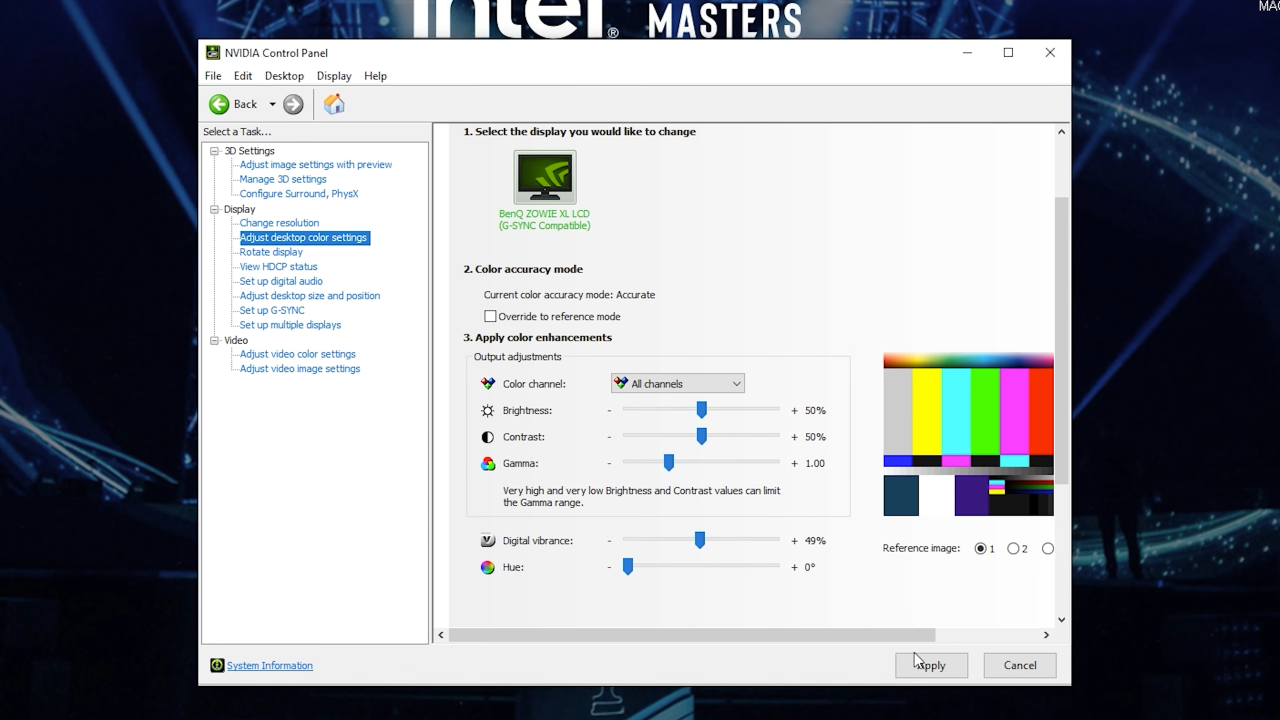1280x720 pixels.
Task: Click the Hue slider handle
Action: (x=628, y=566)
